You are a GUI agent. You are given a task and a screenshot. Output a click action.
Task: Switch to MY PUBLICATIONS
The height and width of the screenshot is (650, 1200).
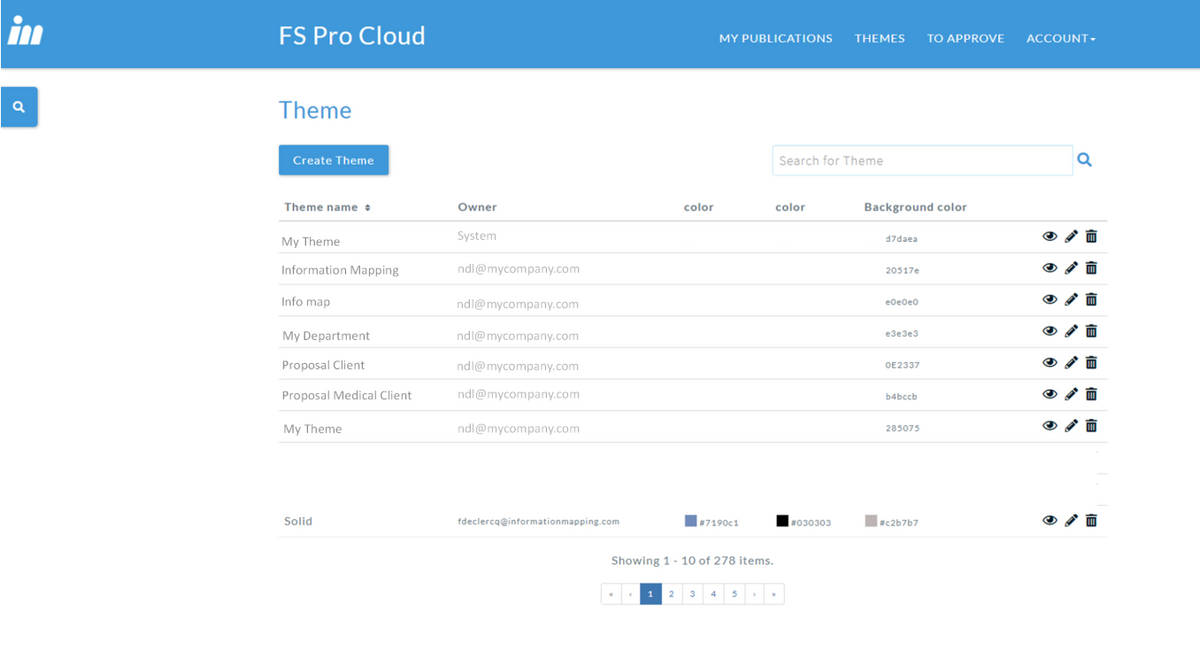click(776, 38)
